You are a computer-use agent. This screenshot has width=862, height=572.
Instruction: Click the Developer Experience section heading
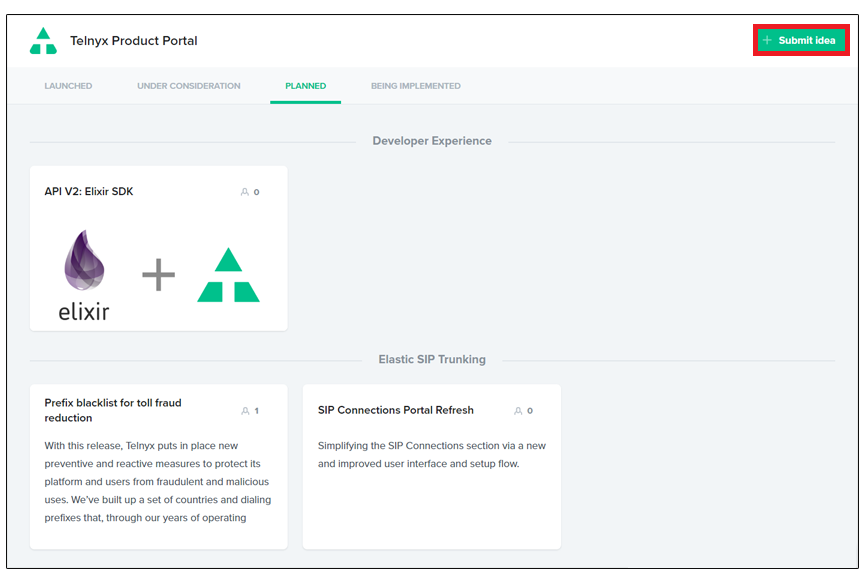click(432, 141)
